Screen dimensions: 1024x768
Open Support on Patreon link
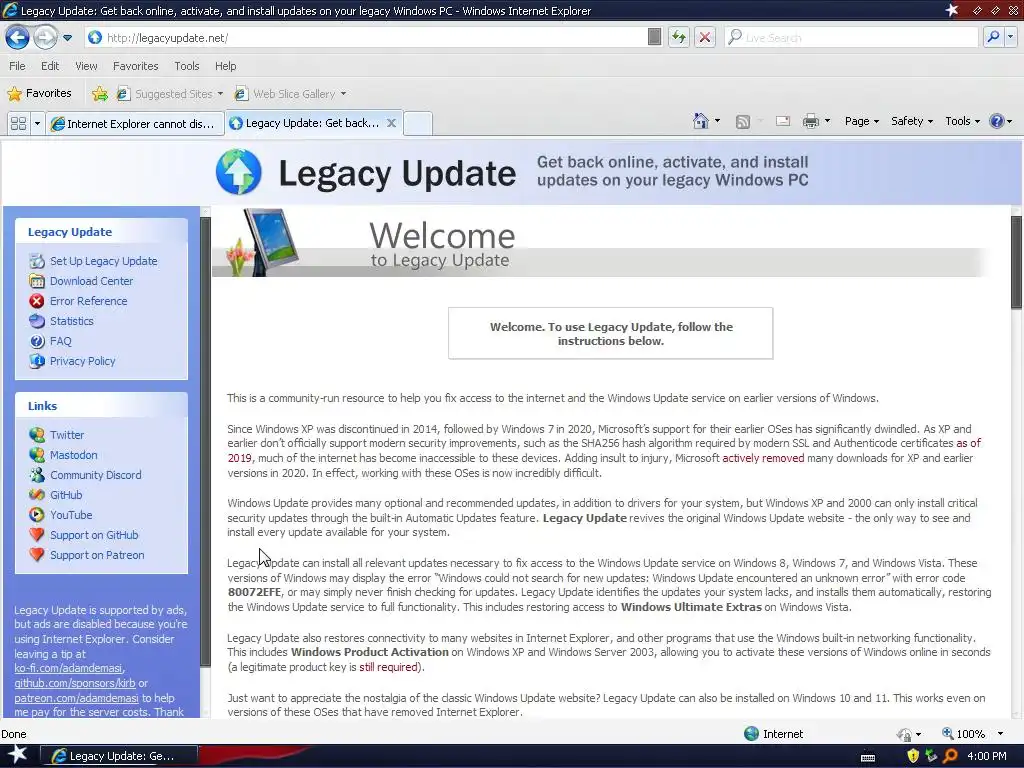coord(97,555)
